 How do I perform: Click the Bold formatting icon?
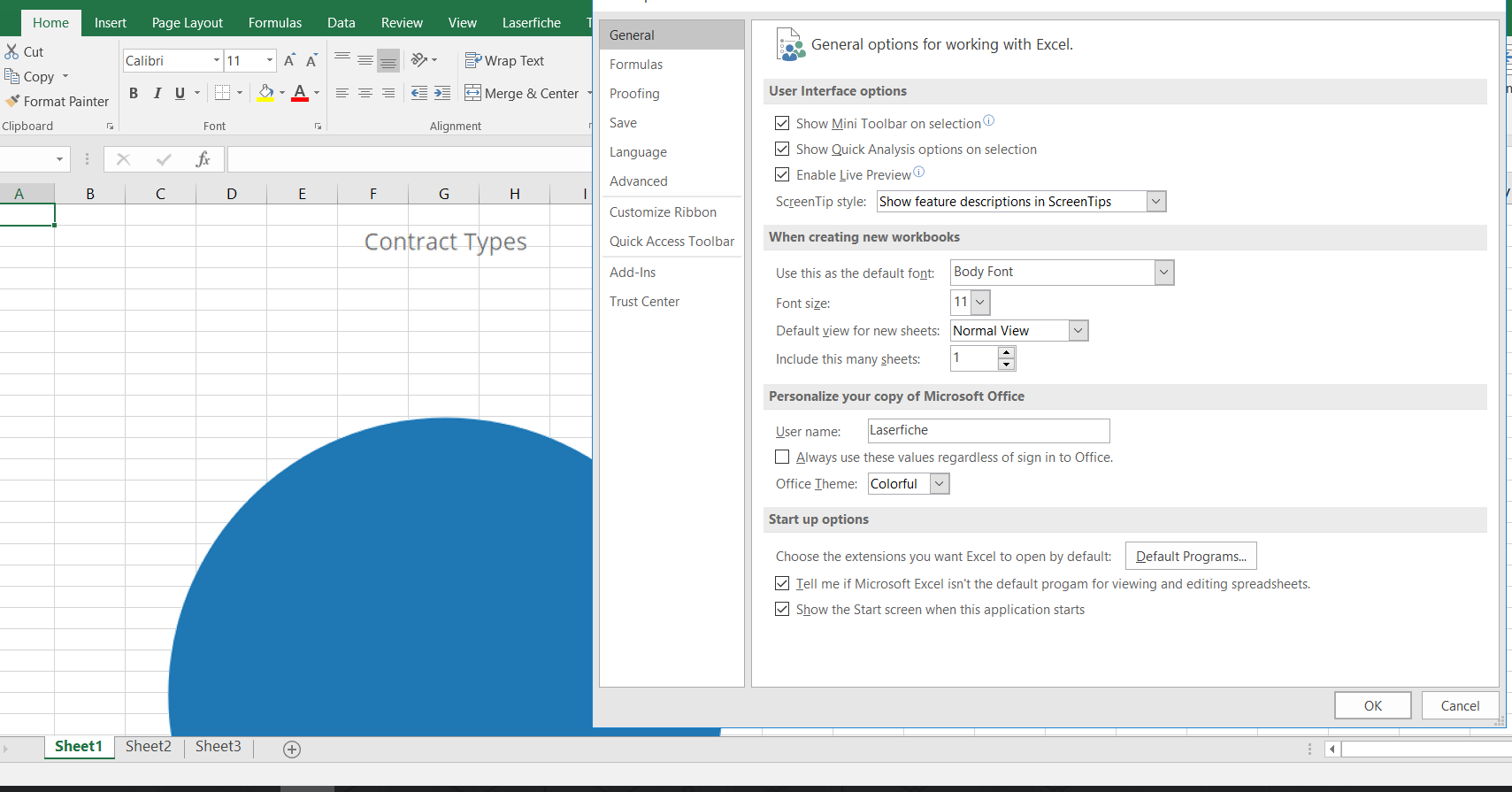pos(134,93)
